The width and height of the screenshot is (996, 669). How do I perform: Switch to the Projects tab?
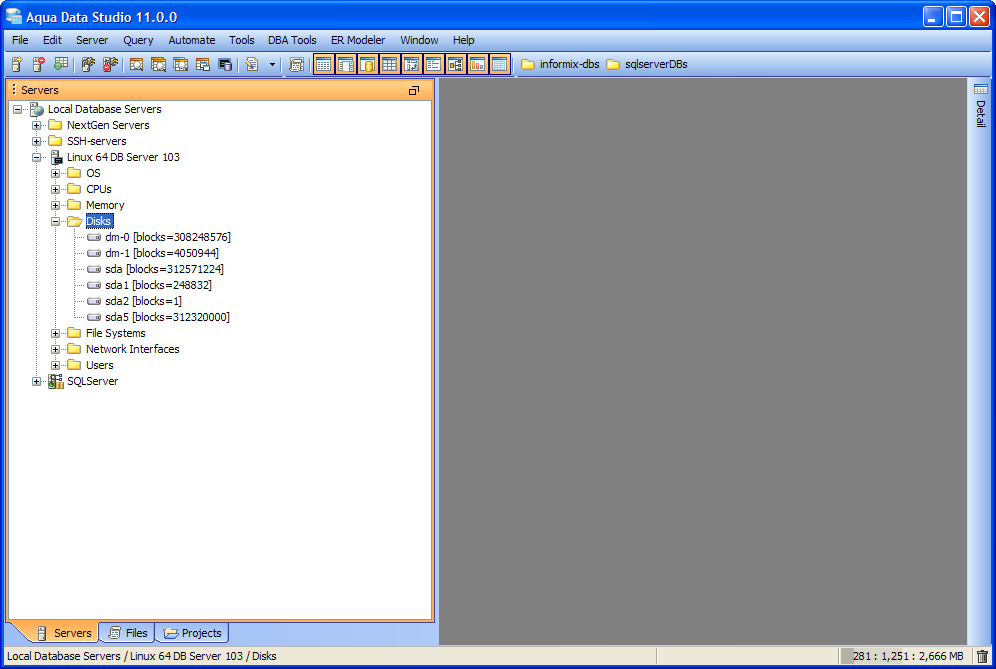coord(193,633)
